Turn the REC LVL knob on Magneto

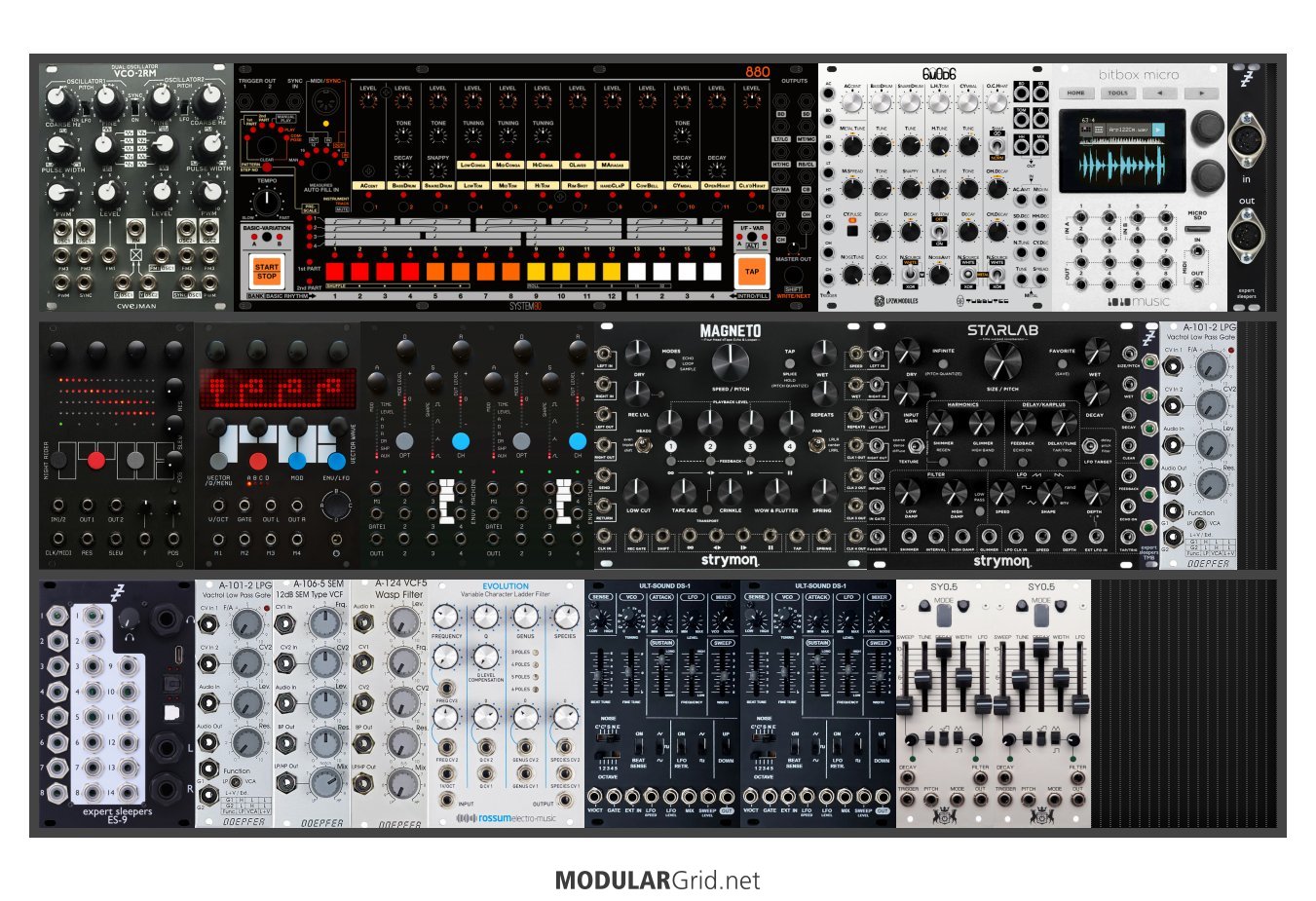click(x=637, y=393)
